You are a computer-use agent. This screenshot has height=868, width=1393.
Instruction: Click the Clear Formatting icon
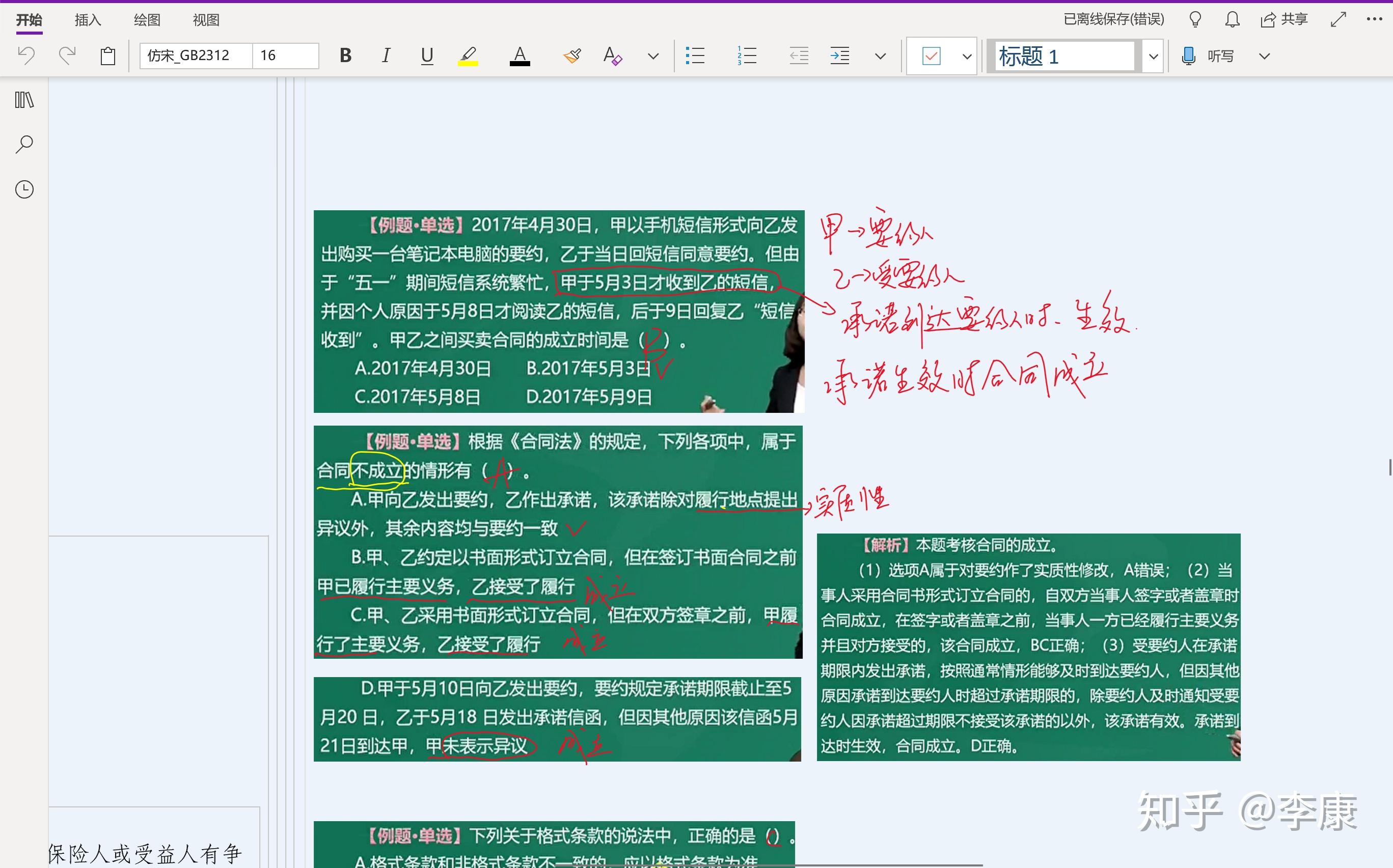click(613, 55)
